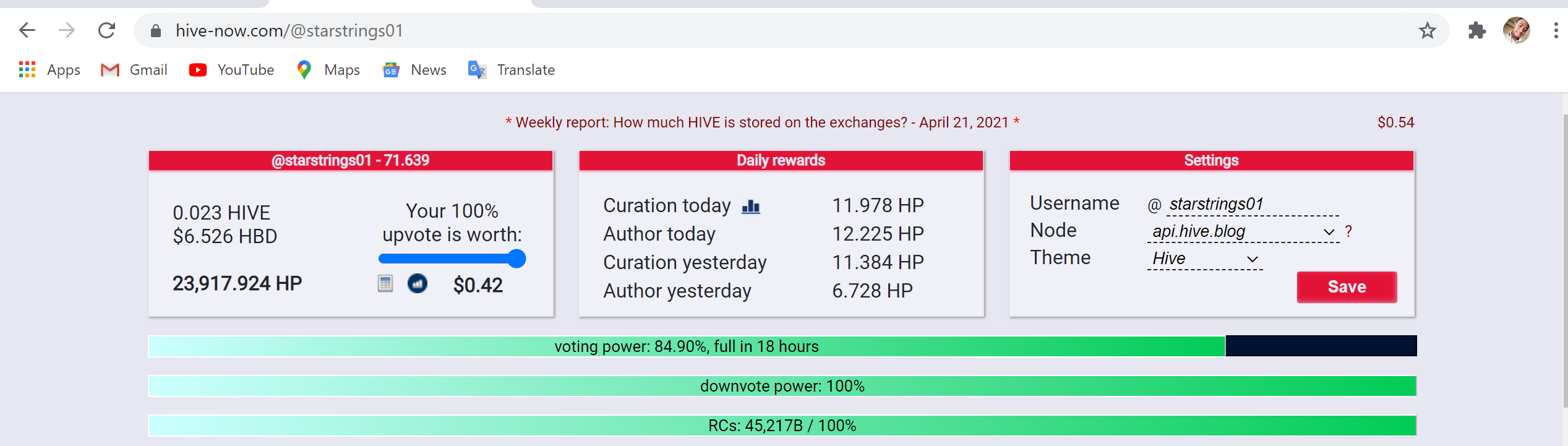Go back using the browser back arrow

click(x=27, y=30)
